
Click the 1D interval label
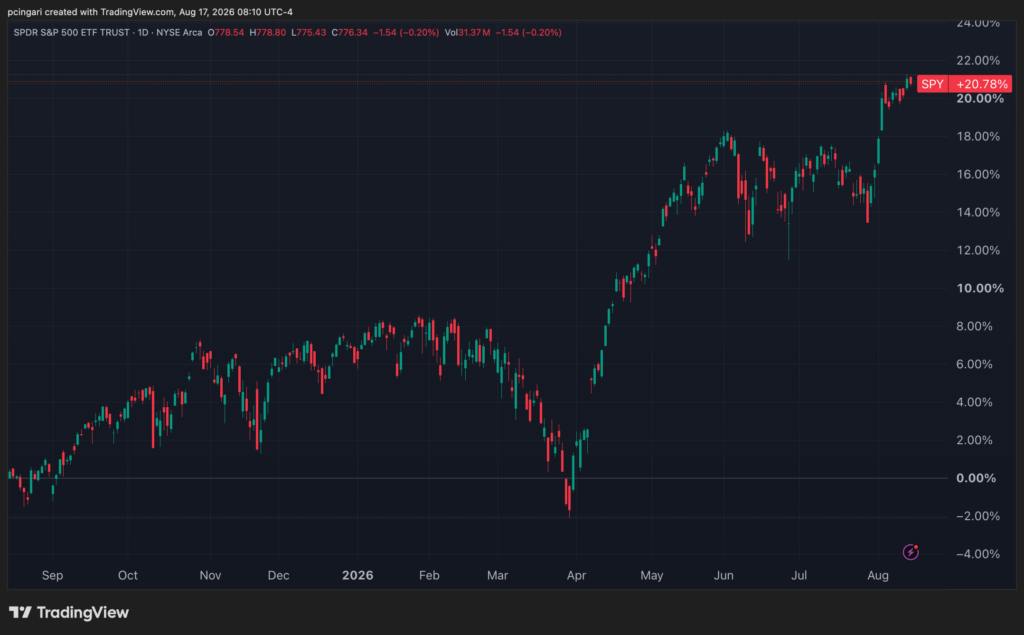142,32
